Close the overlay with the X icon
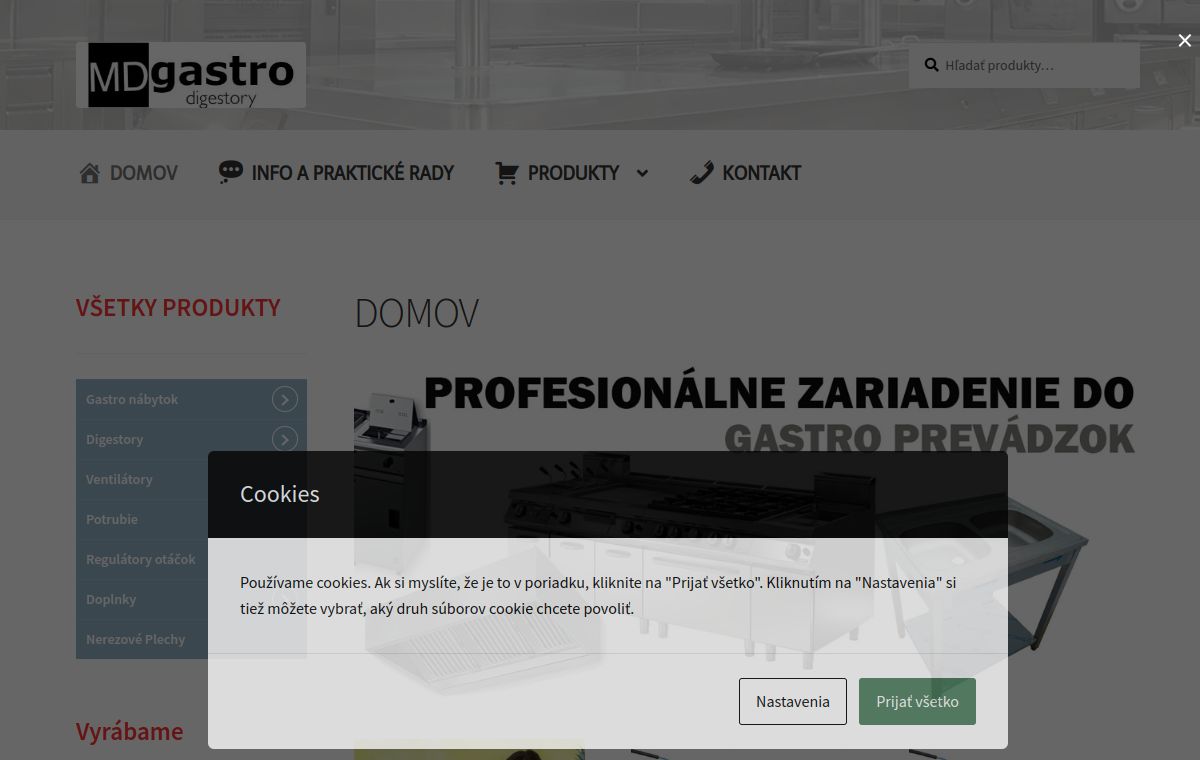The image size is (1200, 760). coord(1185,41)
